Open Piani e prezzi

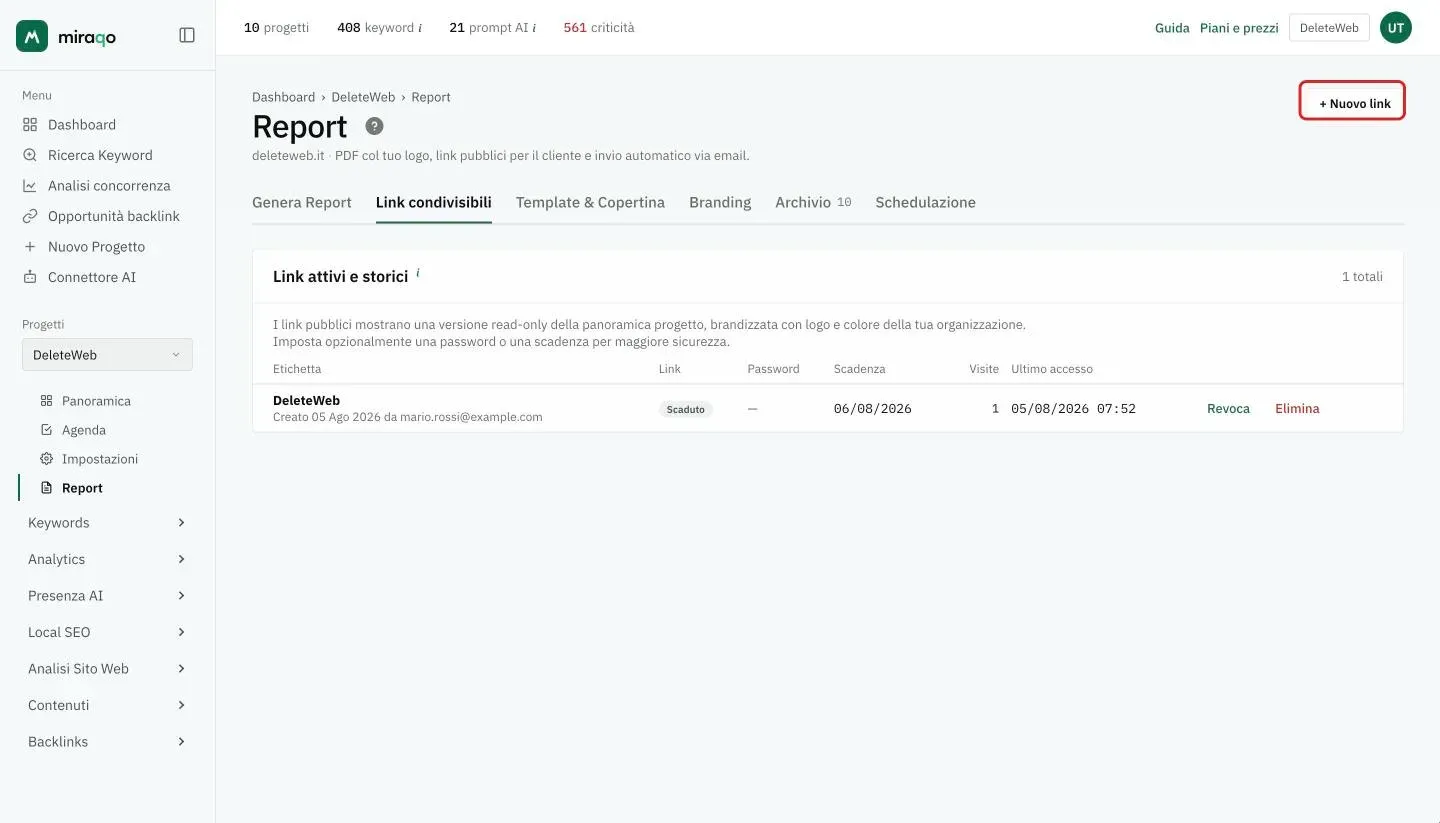pos(1239,28)
